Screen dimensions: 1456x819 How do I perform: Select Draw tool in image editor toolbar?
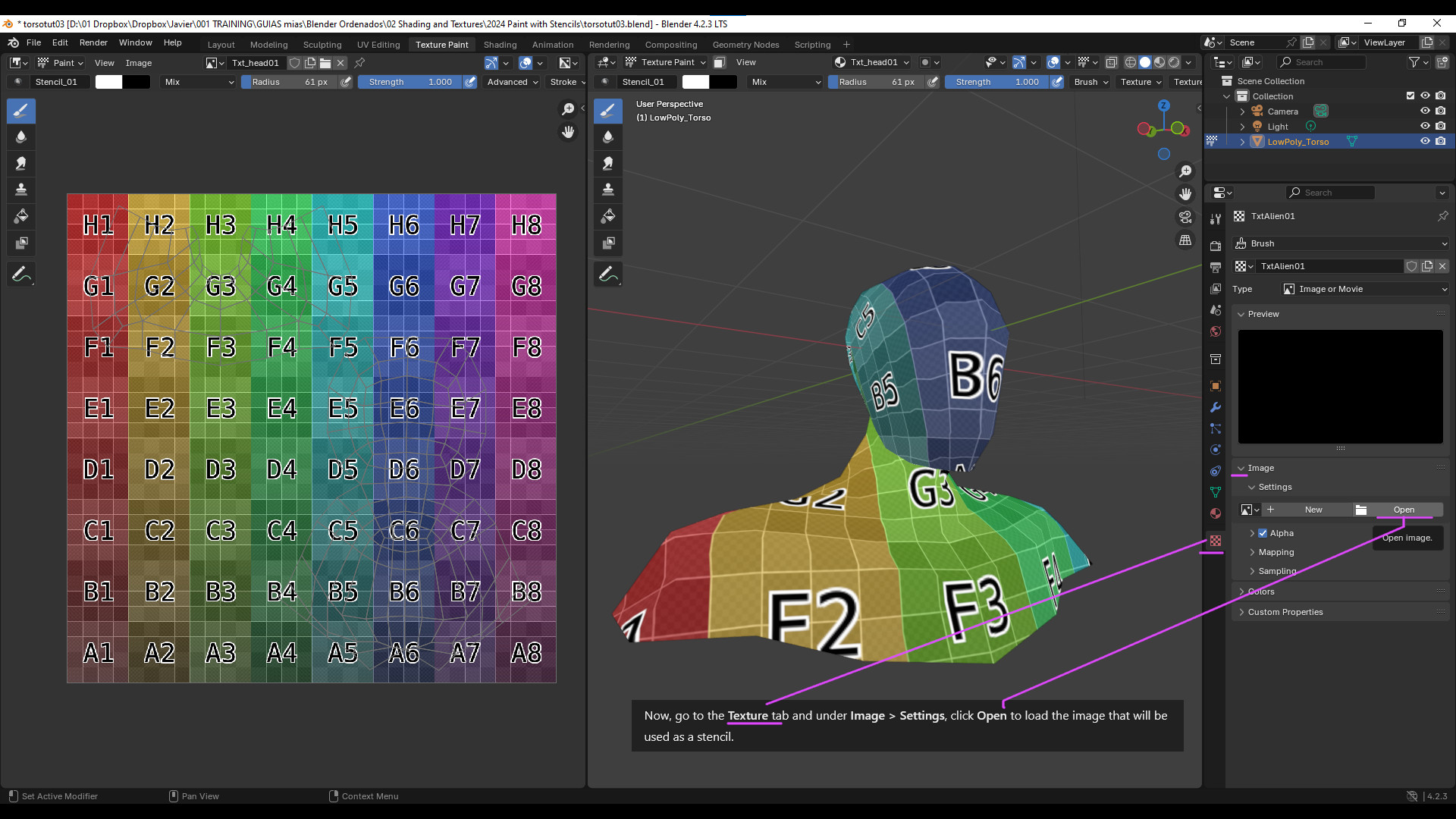click(21, 111)
